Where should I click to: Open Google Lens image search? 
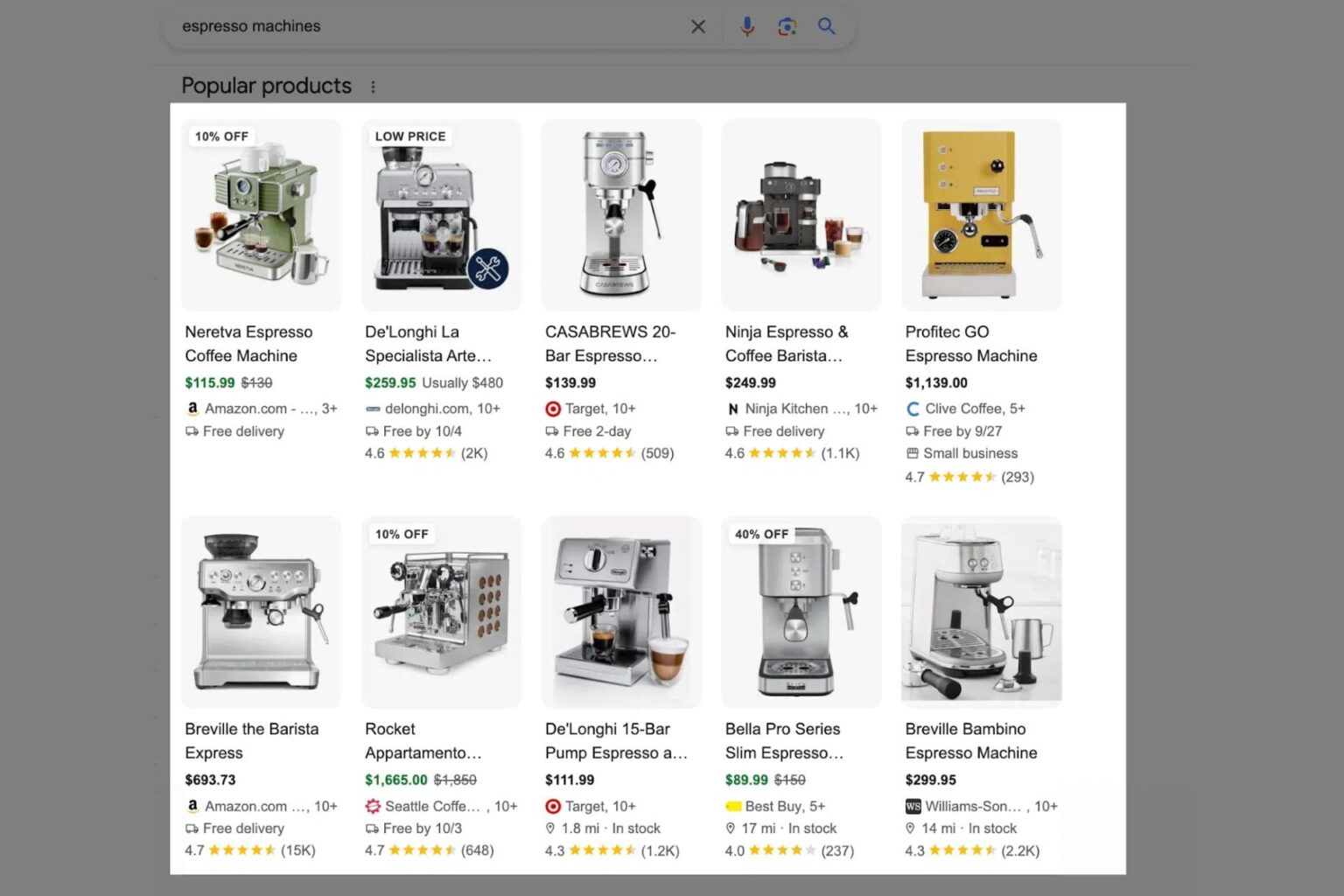[x=787, y=26]
